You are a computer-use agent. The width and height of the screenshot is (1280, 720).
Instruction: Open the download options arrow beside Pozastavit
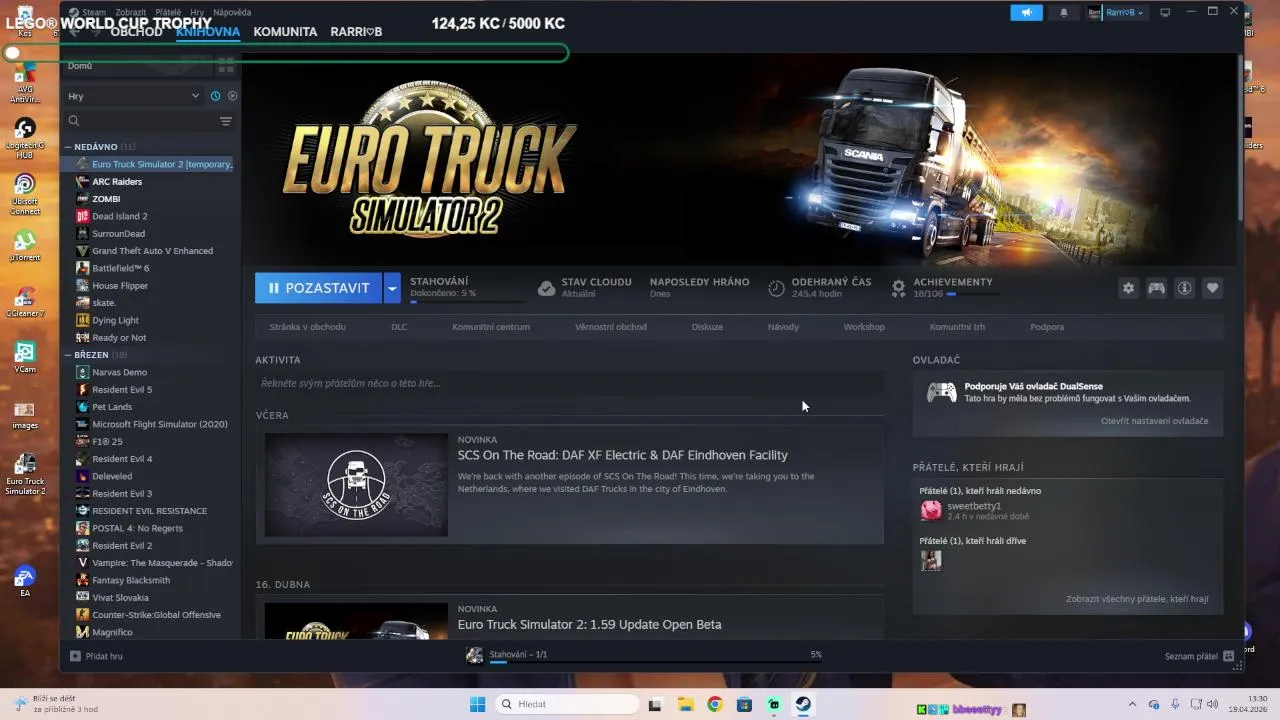click(392, 288)
